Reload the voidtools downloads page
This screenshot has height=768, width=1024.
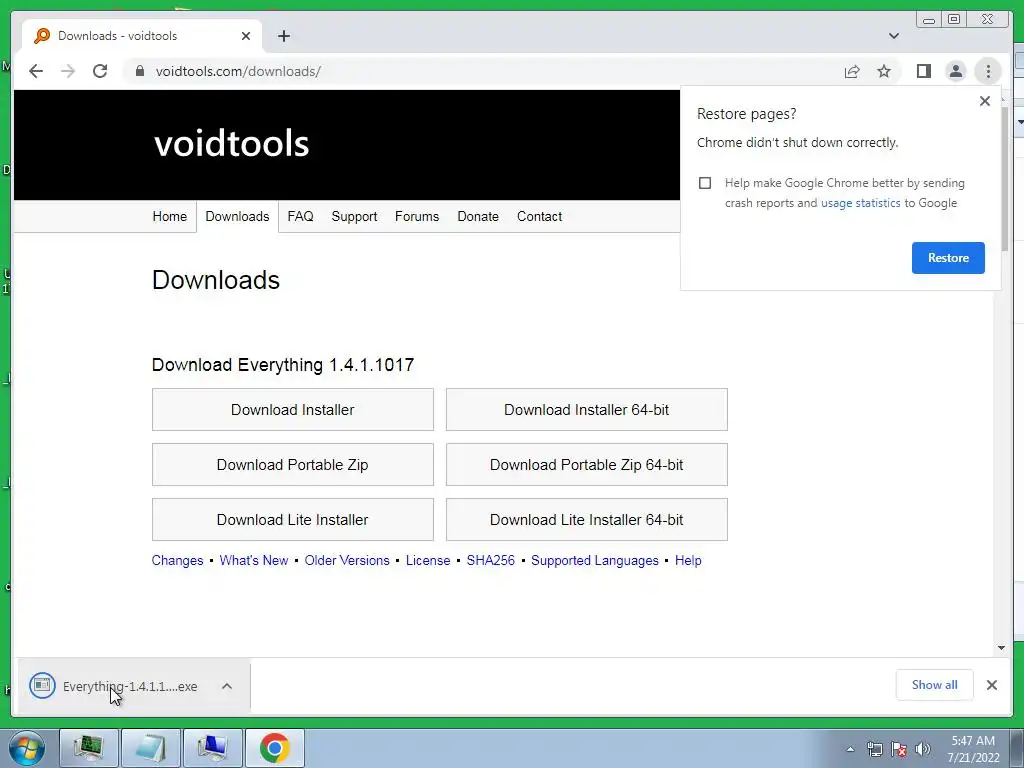[x=100, y=71]
